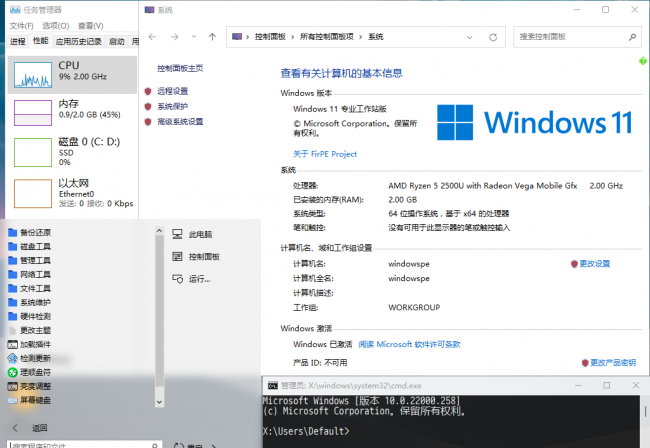This screenshot has height=448, width=650.
Task: Click the AMD Ryzen 5 2500U processor text
Action: click(483, 186)
